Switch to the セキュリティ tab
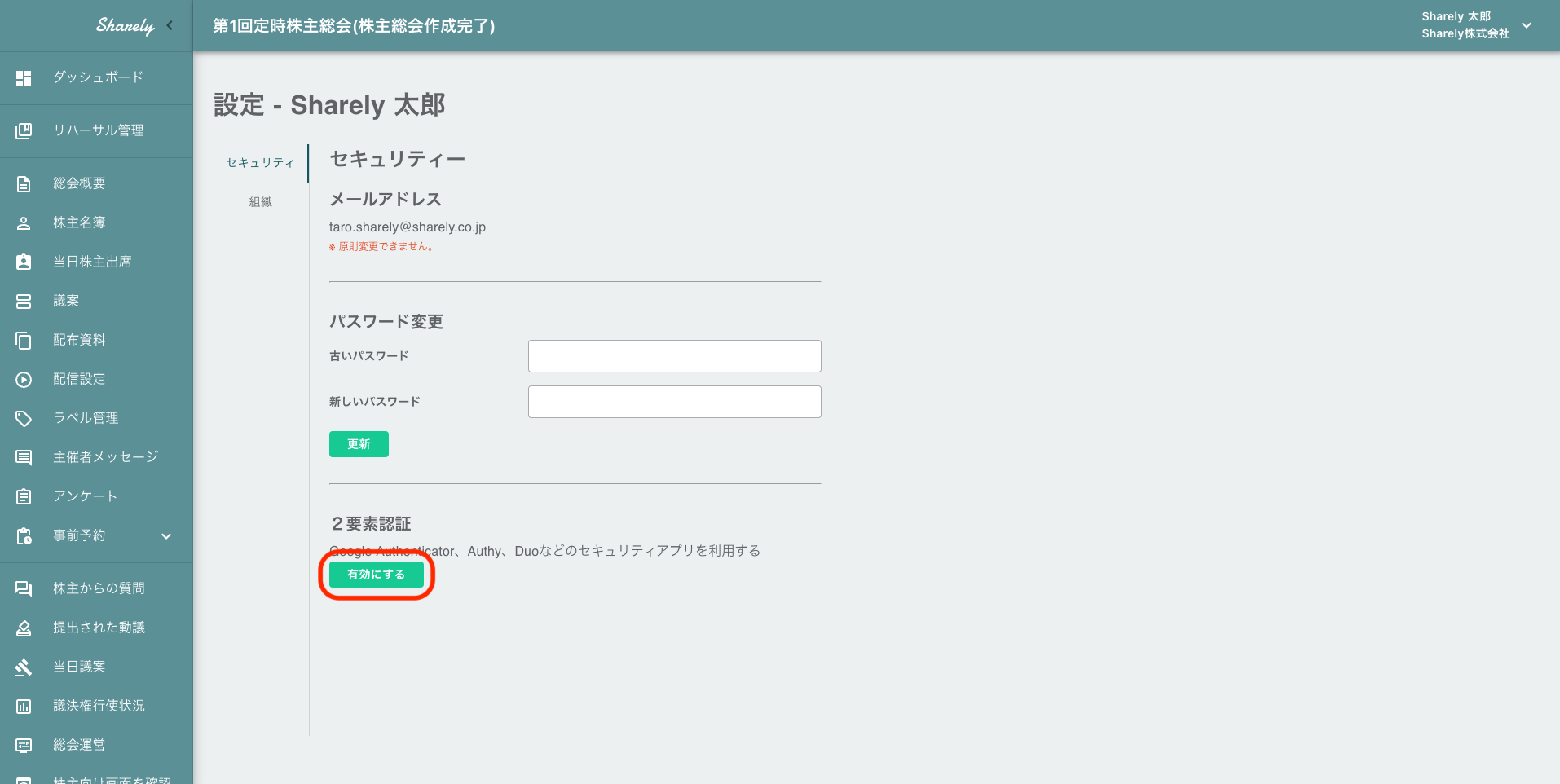This screenshot has height=784, width=1560. point(260,163)
